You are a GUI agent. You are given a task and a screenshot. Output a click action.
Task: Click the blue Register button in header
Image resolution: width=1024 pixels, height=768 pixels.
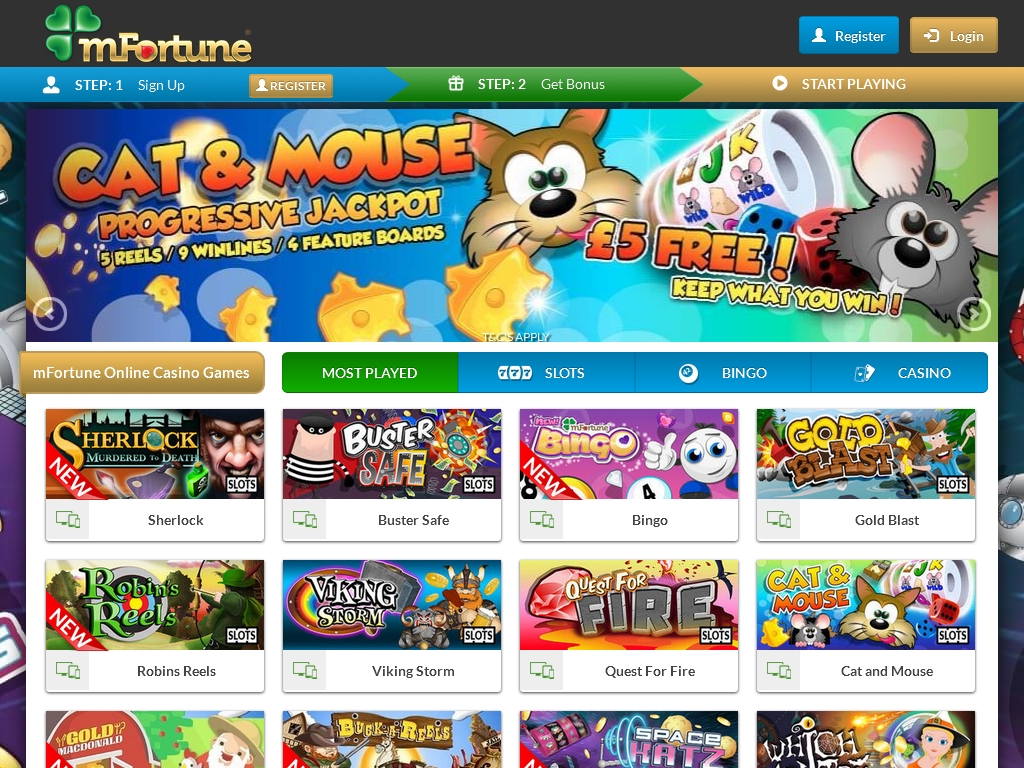click(x=849, y=35)
